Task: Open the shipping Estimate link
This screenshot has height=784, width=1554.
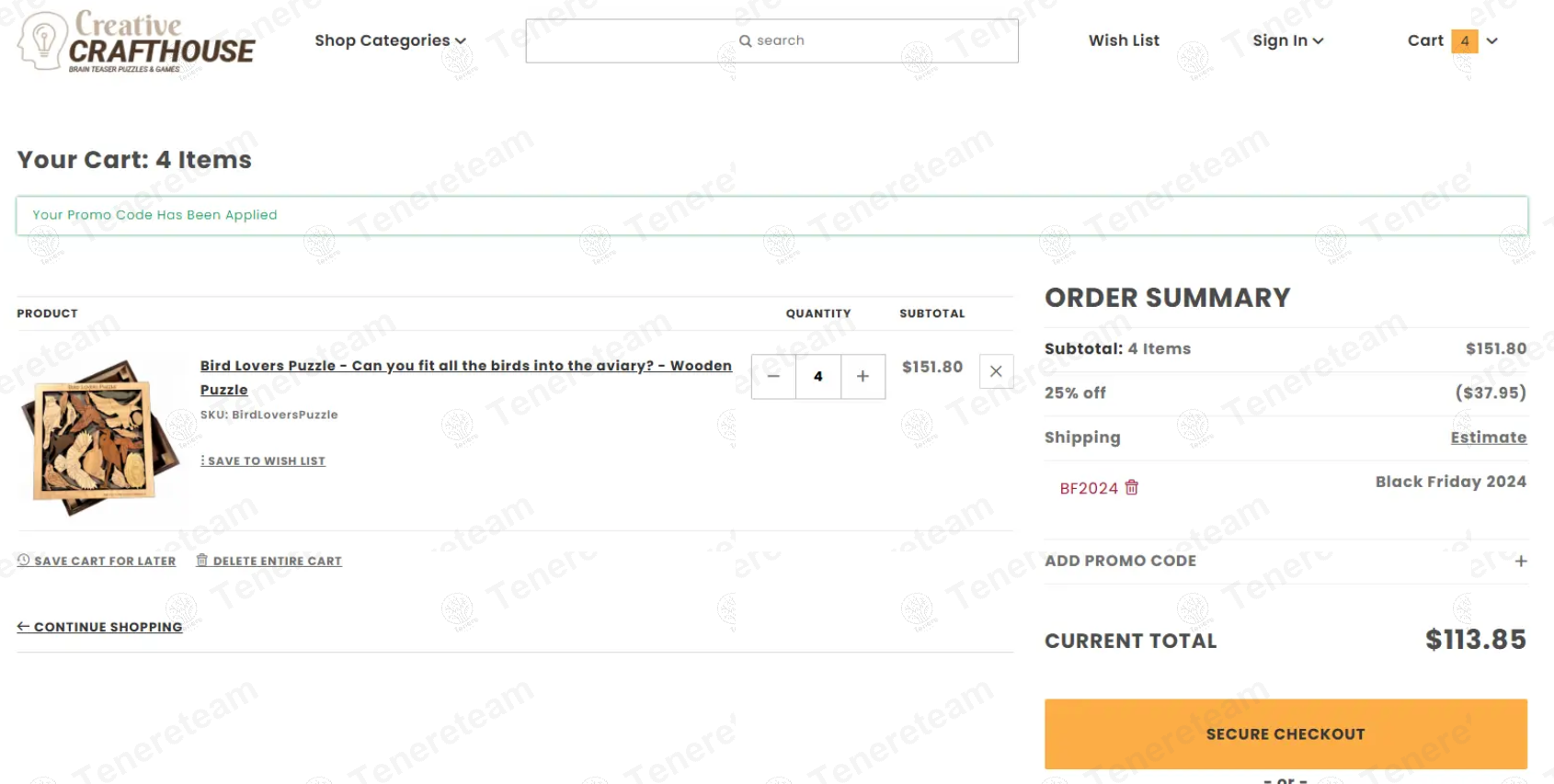Action: (x=1489, y=437)
